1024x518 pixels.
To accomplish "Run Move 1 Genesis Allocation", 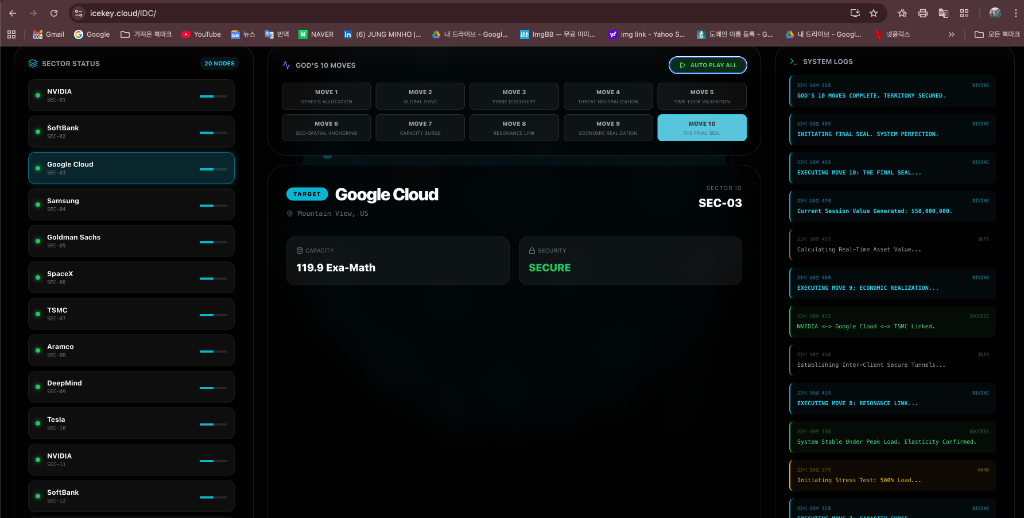I will 327,96.
